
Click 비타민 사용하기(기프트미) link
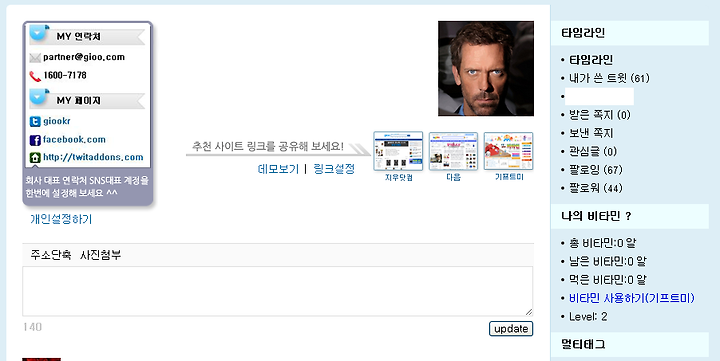click(632, 299)
